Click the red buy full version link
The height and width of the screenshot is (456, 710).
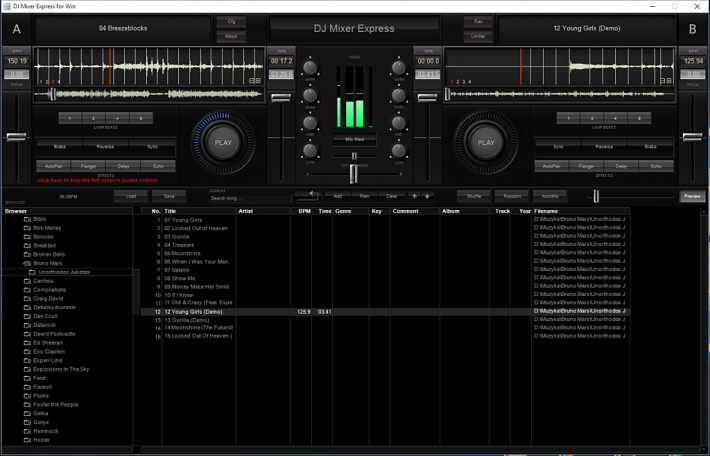97,180
